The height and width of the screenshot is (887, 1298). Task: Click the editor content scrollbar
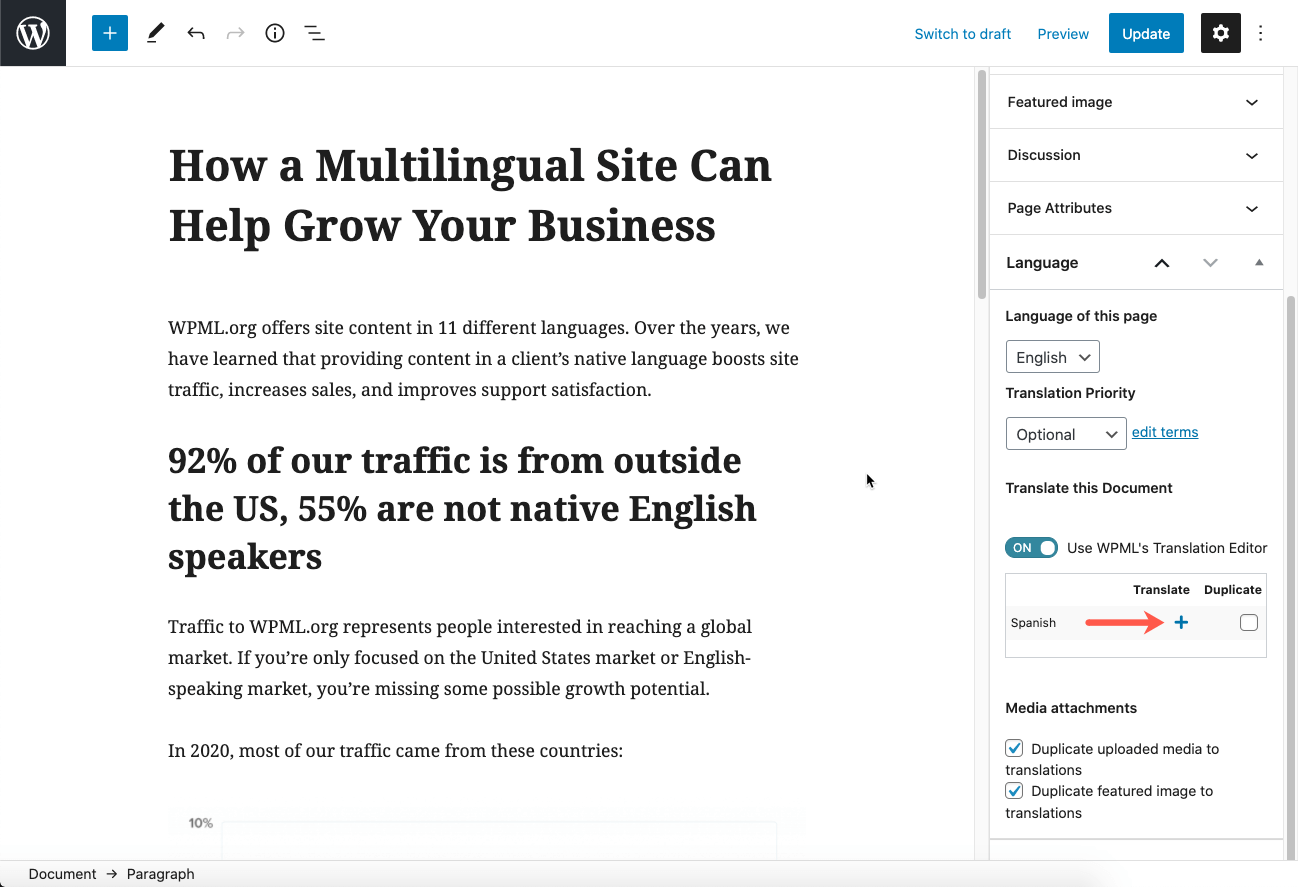click(x=982, y=183)
